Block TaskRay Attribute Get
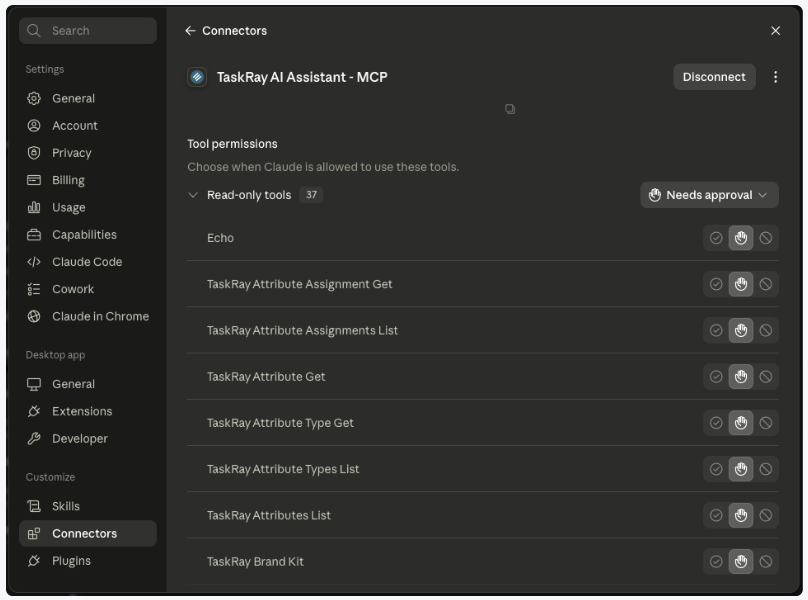Viewport: 808px width, 600px height. coord(765,377)
